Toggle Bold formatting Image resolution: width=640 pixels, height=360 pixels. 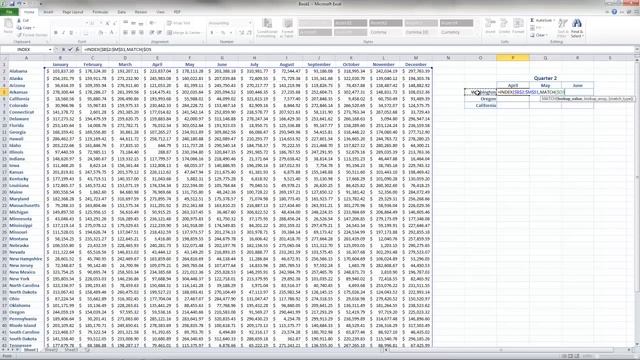coord(56,33)
